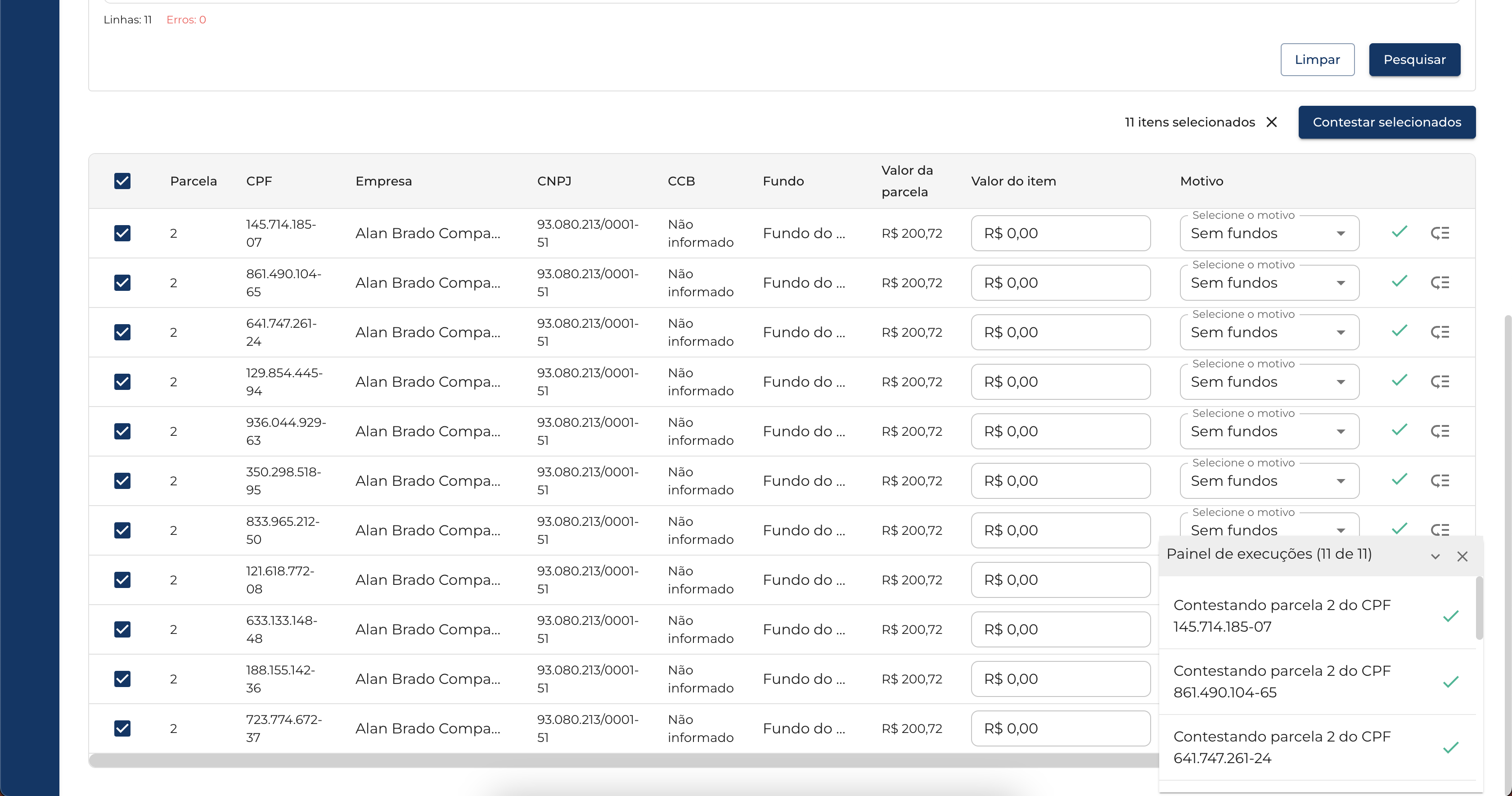Uncheck the row for CPF 723.774.672-37
1512x796 pixels.
(122, 728)
